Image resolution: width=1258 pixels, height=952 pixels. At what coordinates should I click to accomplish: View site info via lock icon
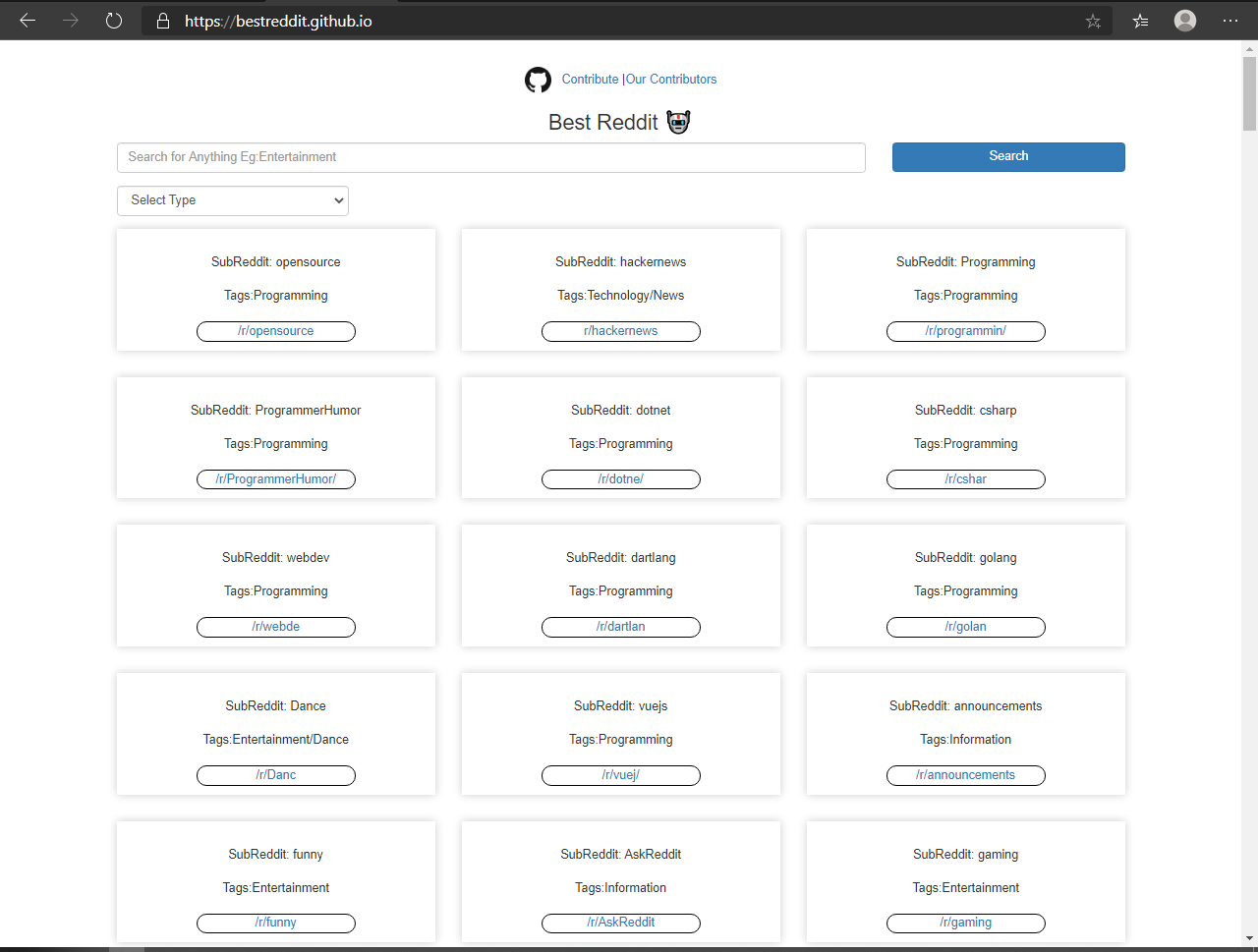pyautogui.click(x=163, y=21)
